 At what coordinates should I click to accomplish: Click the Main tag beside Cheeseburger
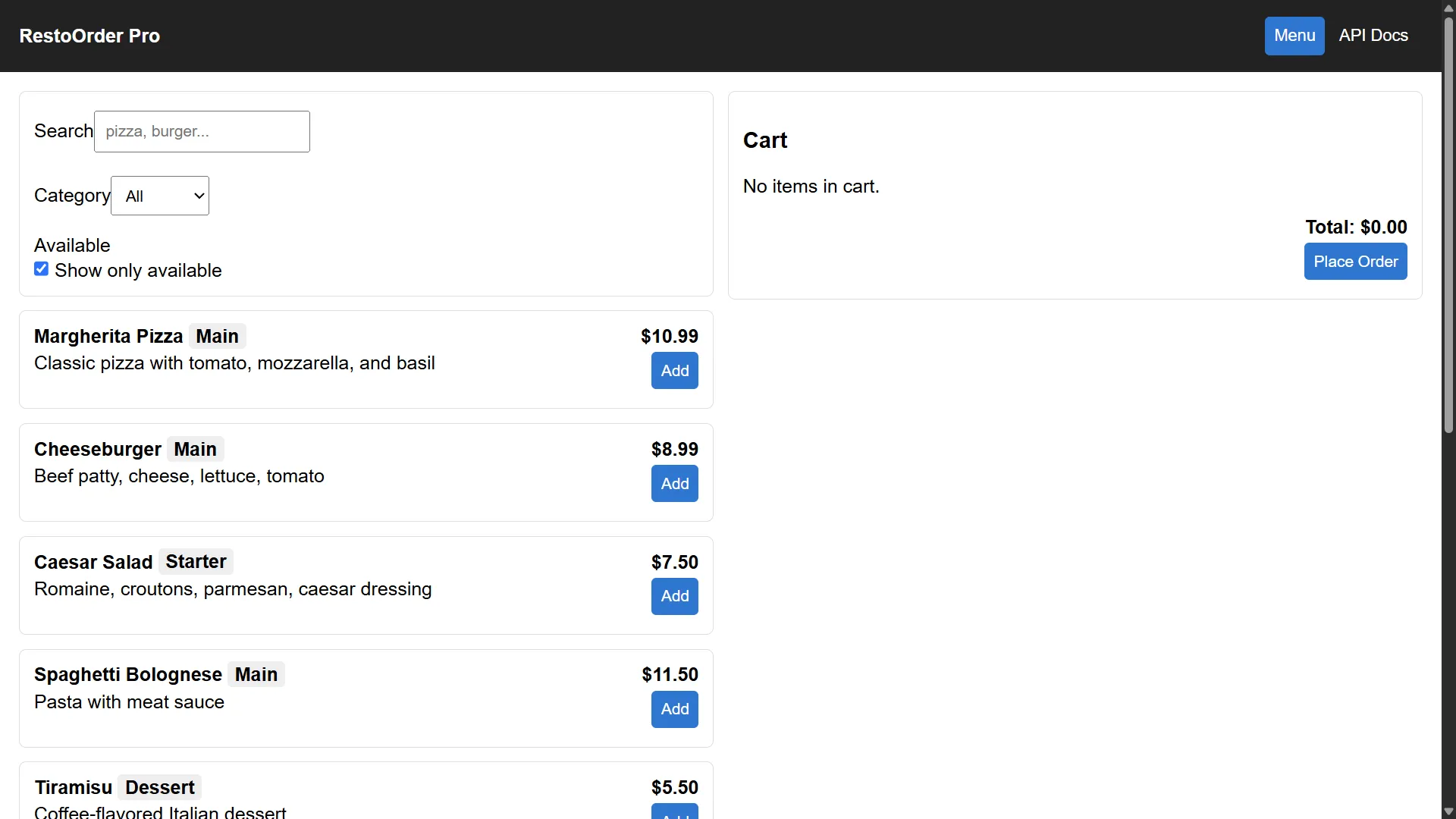point(195,449)
